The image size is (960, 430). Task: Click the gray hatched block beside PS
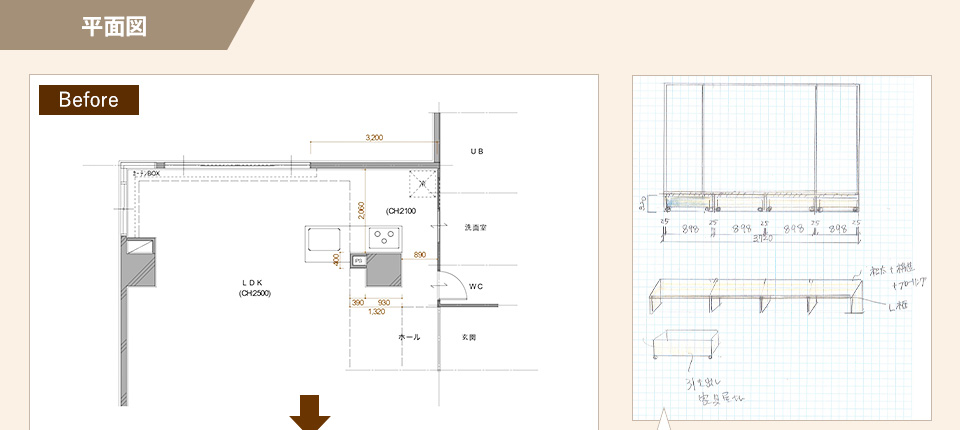click(x=384, y=270)
